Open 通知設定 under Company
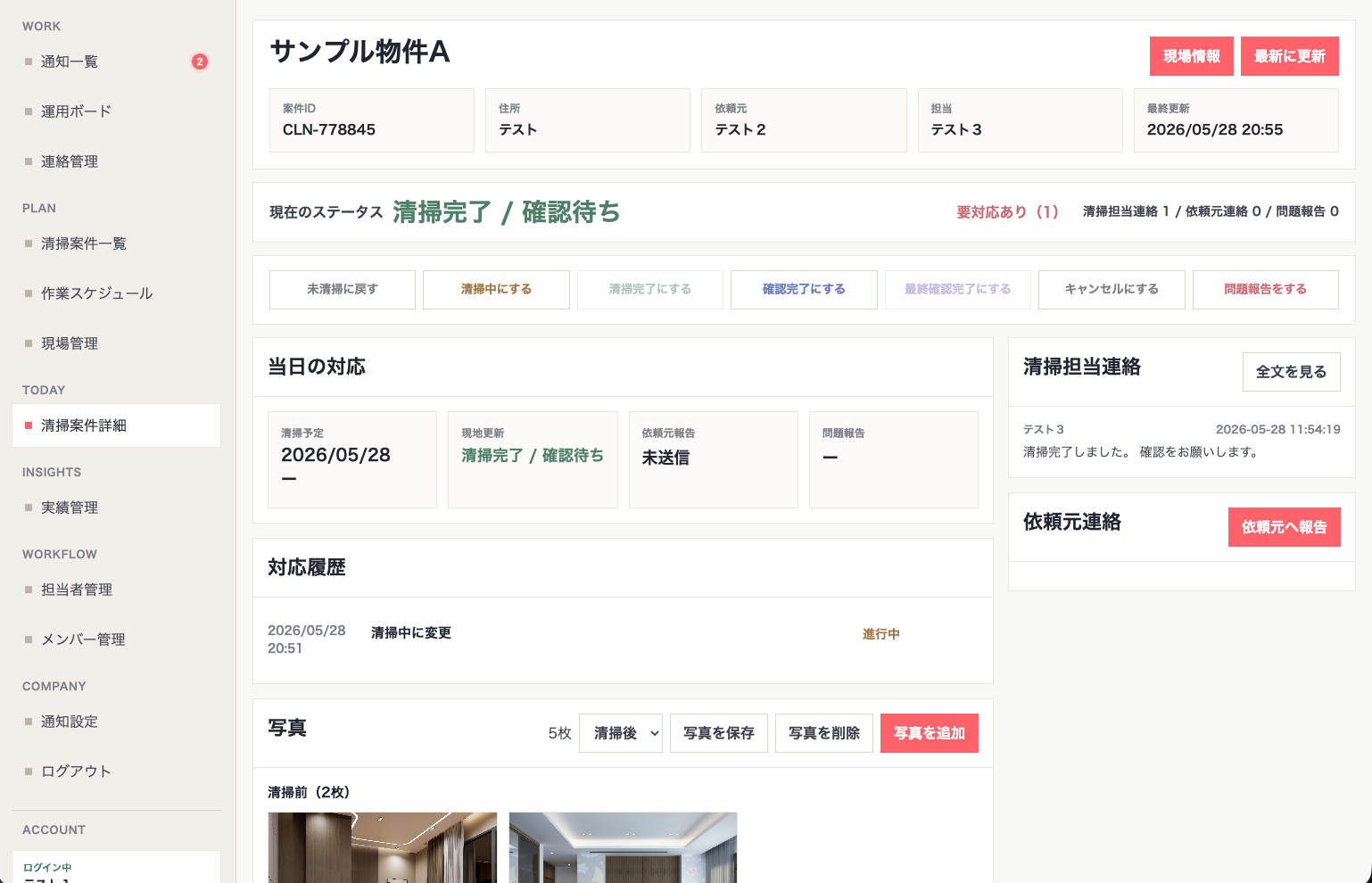 (x=116, y=722)
